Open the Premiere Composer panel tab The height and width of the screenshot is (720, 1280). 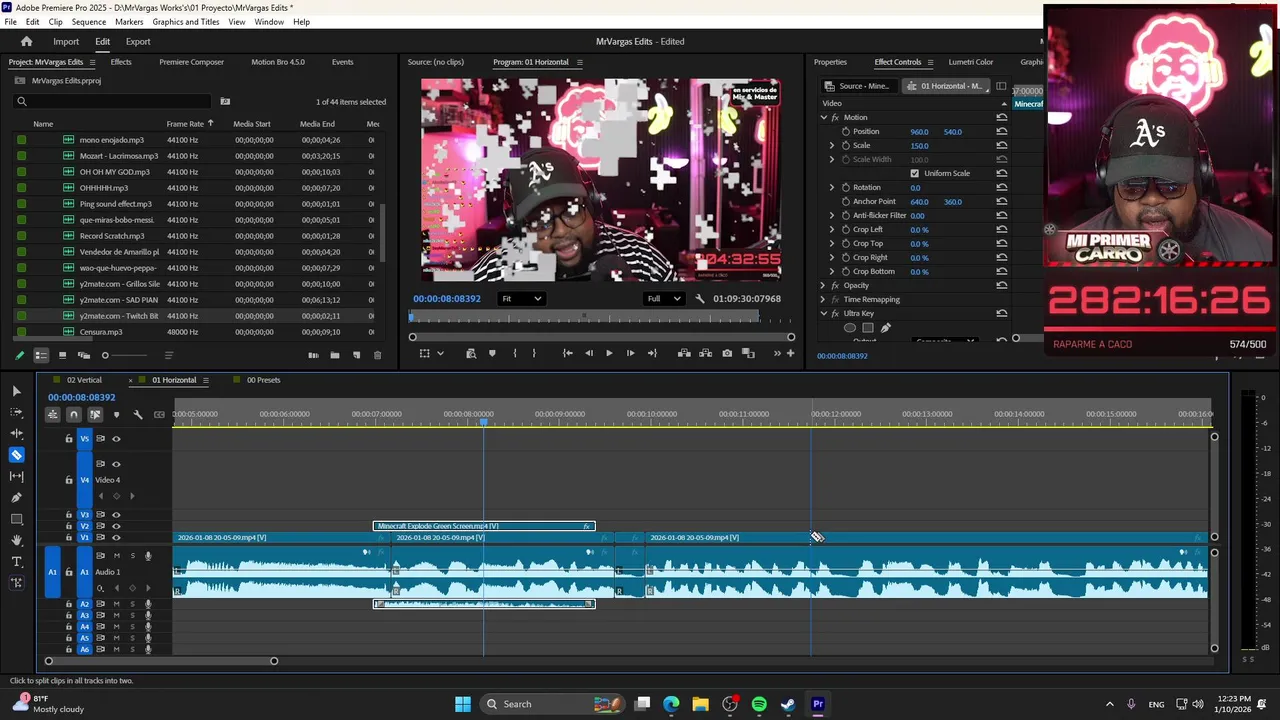click(191, 62)
